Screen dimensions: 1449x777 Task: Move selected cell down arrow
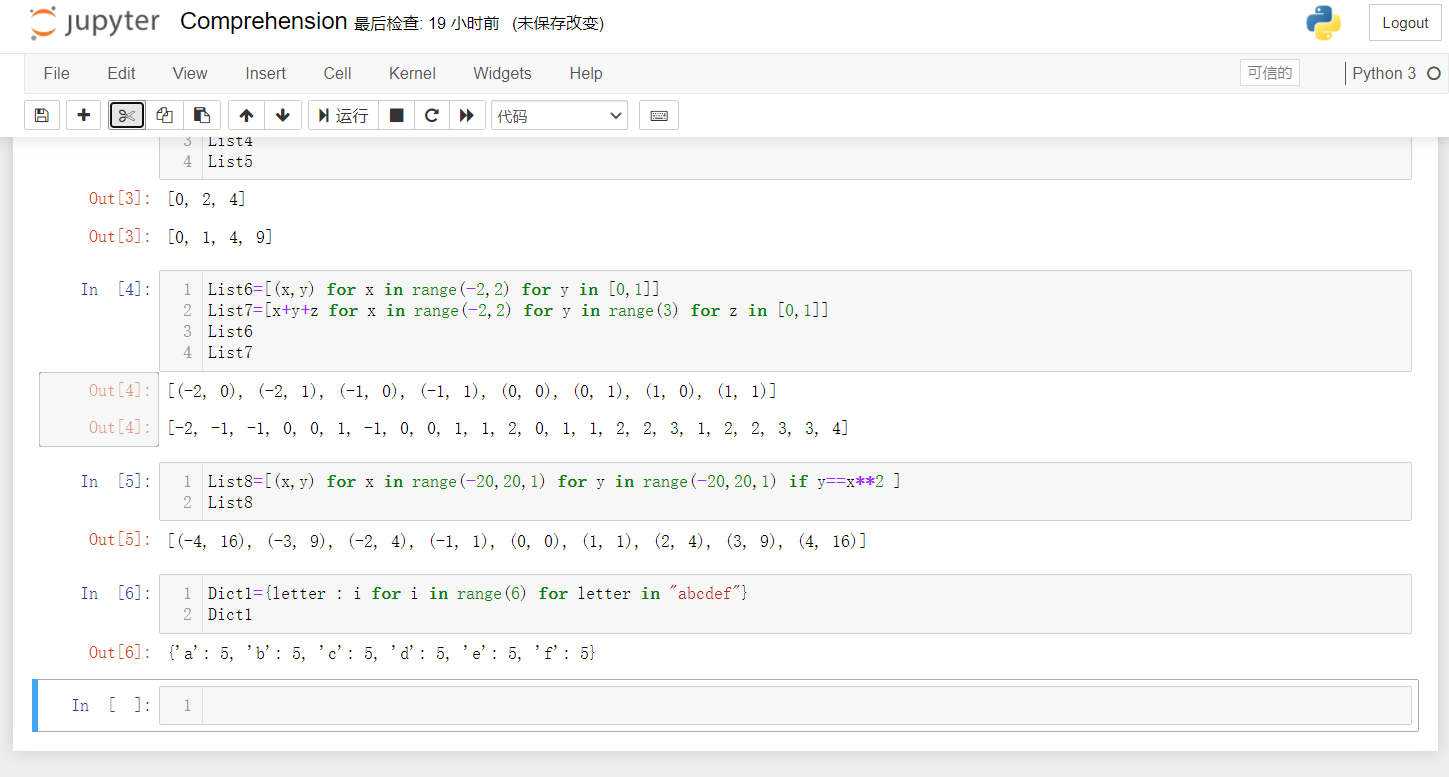pyautogui.click(x=283, y=116)
